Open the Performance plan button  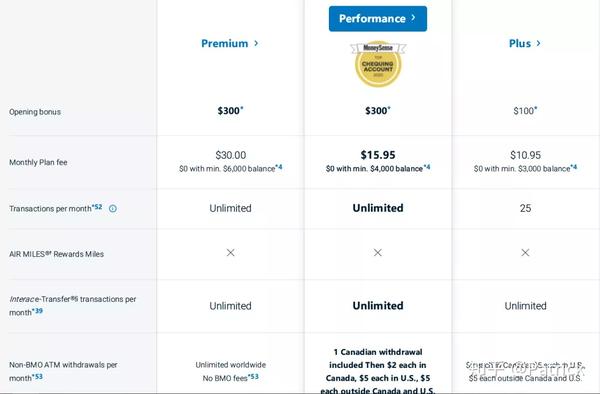(x=378, y=18)
